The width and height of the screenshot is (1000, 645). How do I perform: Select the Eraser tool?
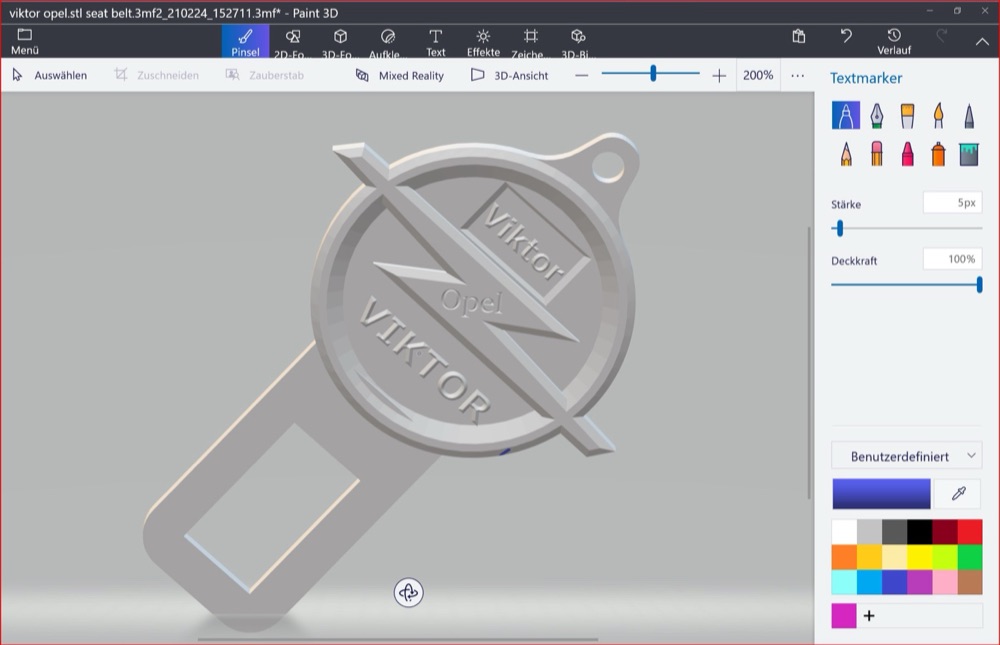click(x=877, y=154)
